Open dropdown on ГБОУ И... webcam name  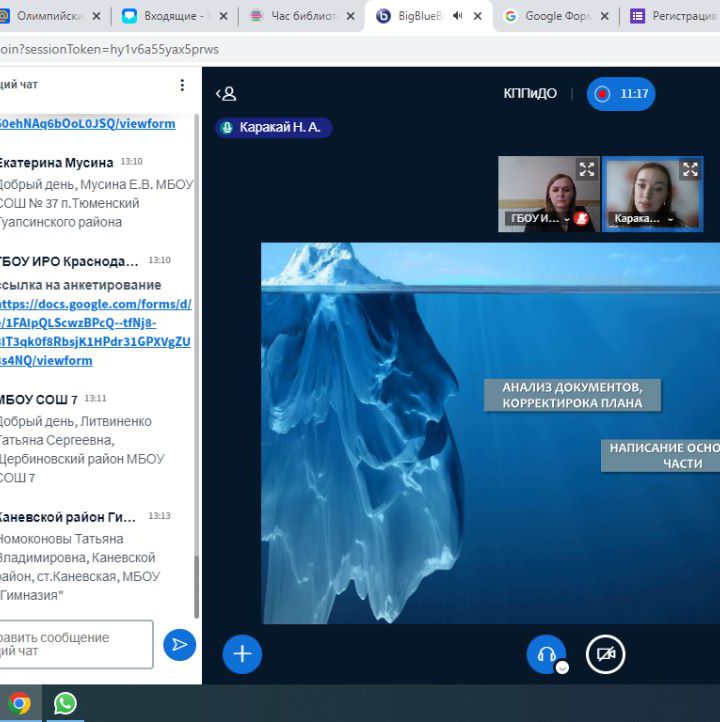coord(566,219)
